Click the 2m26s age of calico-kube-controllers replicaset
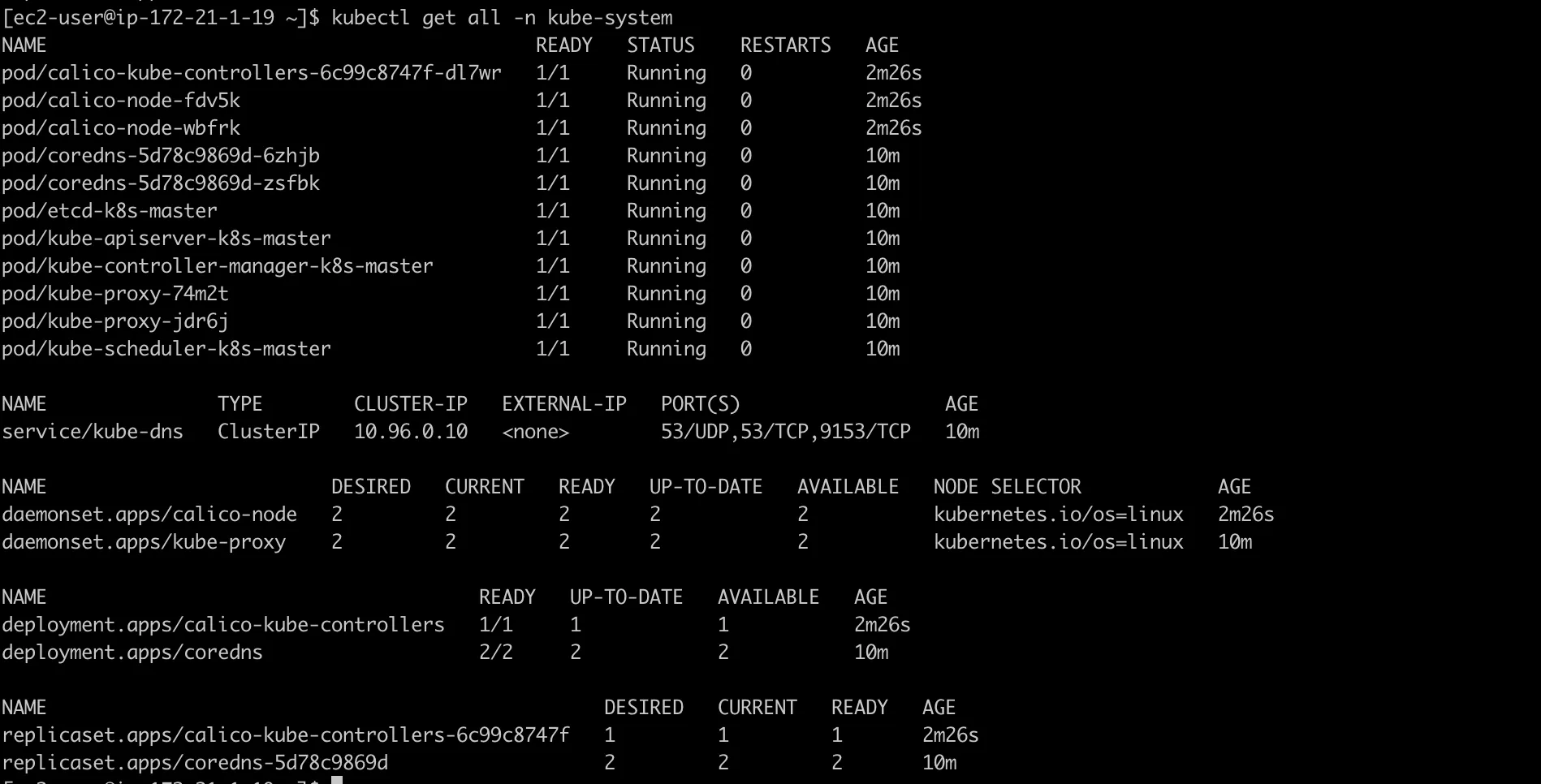This screenshot has height=784, width=1541. [x=951, y=735]
